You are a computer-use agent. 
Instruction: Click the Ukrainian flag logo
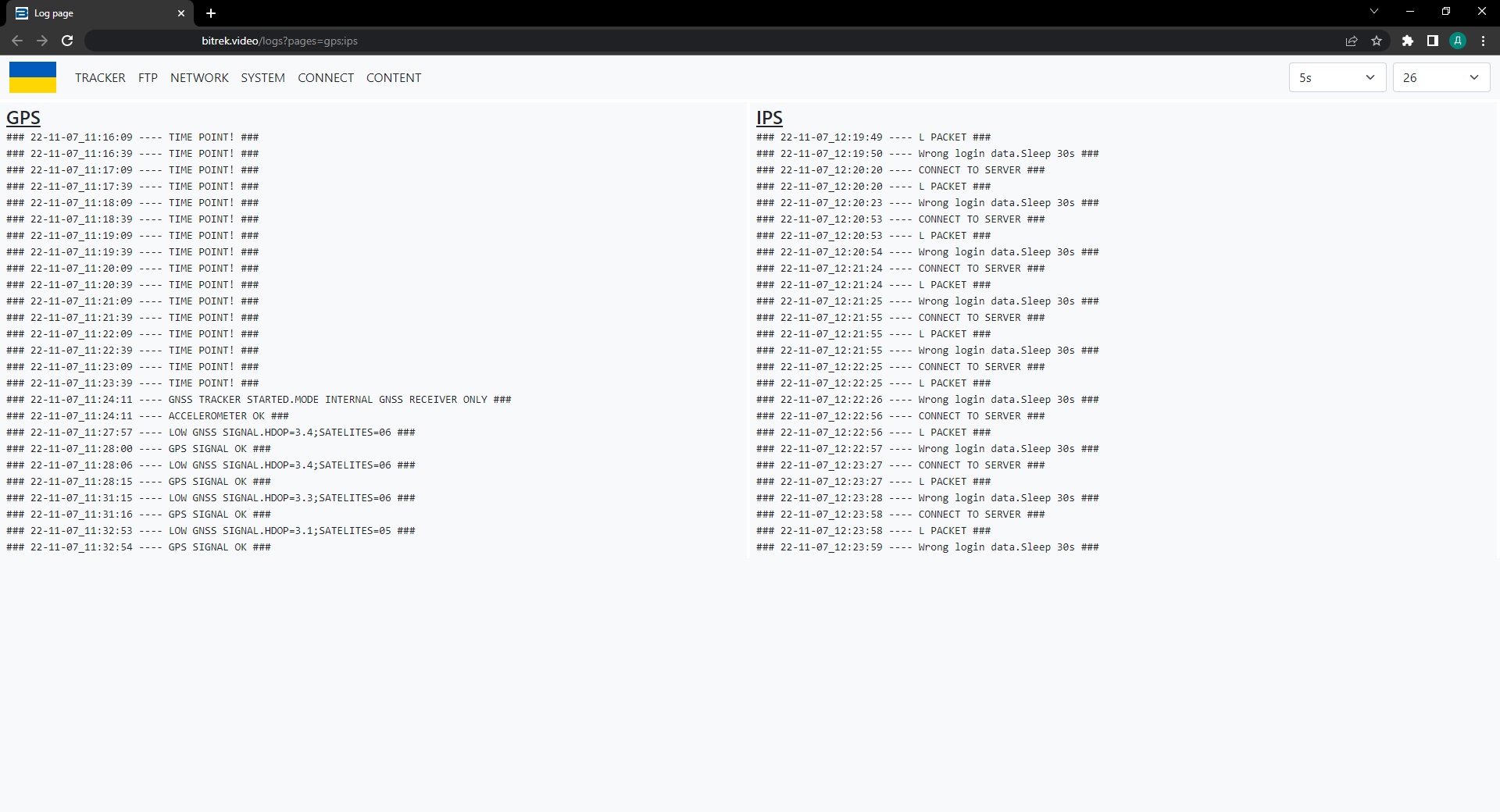coord(33,77)
